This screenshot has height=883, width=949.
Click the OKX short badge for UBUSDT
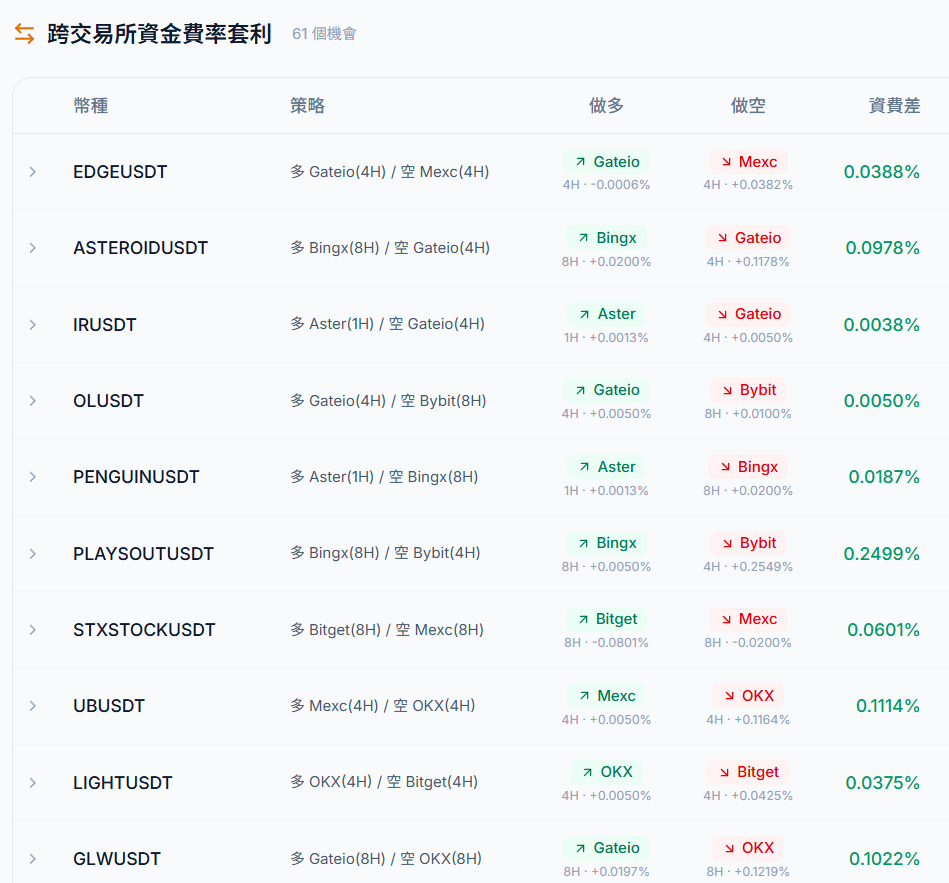point(748,696)
